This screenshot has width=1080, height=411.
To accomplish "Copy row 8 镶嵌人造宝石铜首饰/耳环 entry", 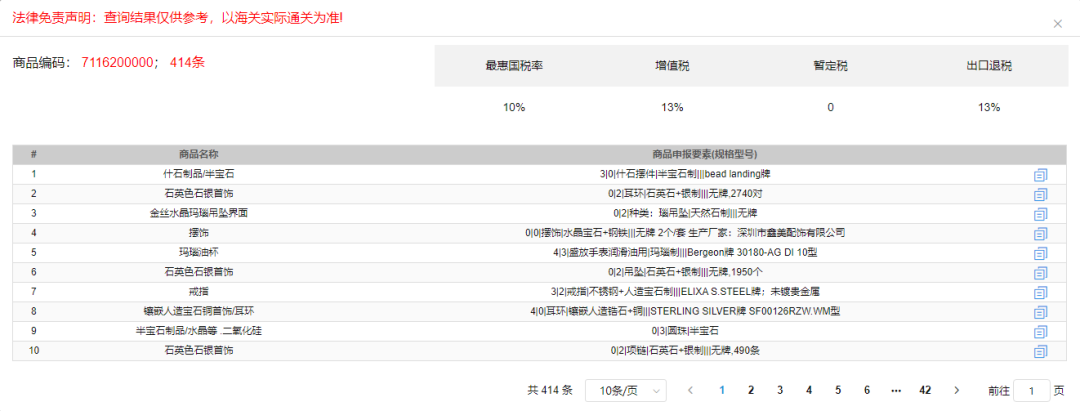I will coord(1040,313).
